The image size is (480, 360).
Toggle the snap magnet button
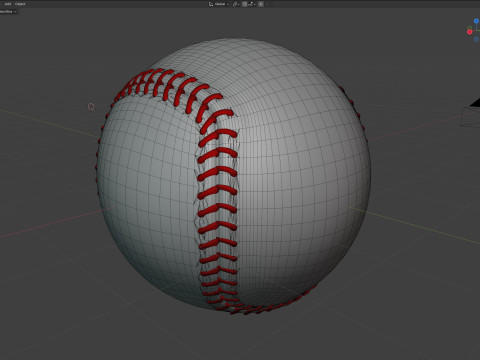[x=244, y=4]
